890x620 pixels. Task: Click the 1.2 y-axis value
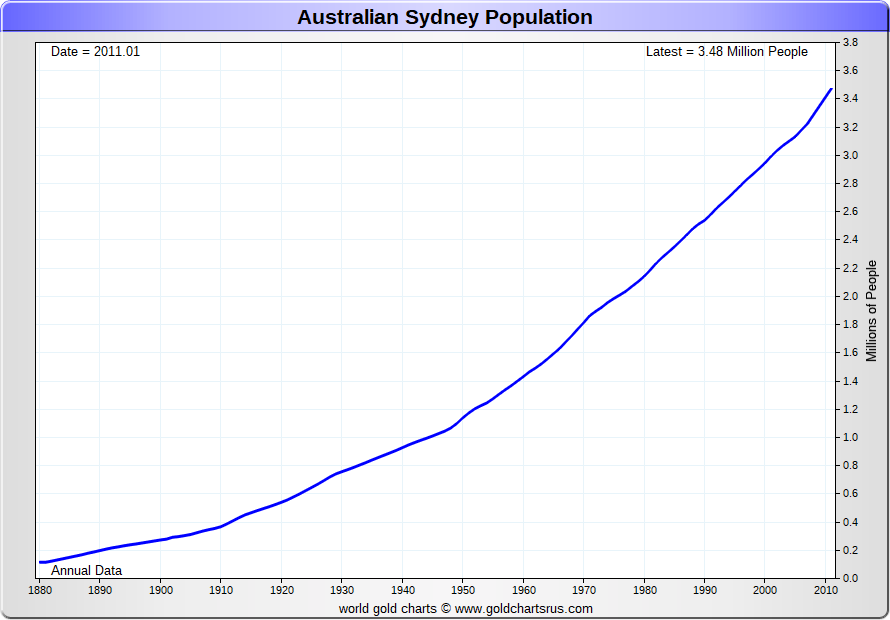tap(850, 409)
